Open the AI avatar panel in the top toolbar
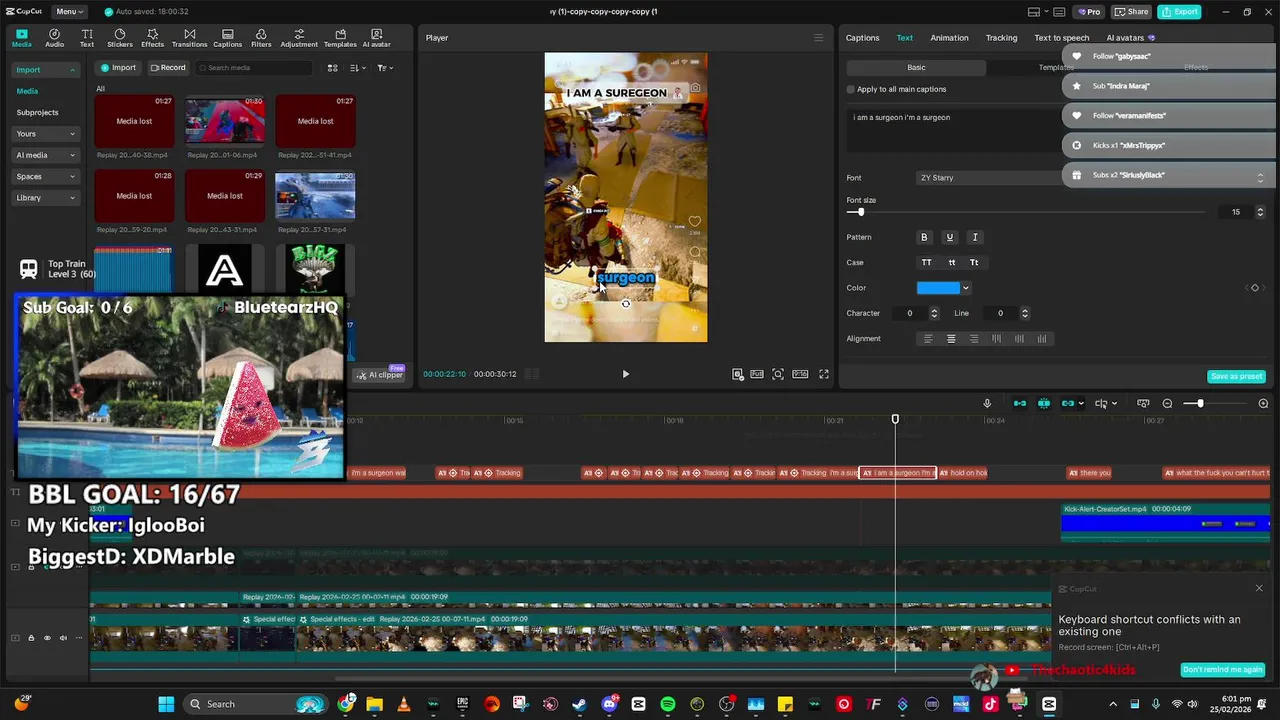Screen dimensions: 1280x720 tap(377, 38)
